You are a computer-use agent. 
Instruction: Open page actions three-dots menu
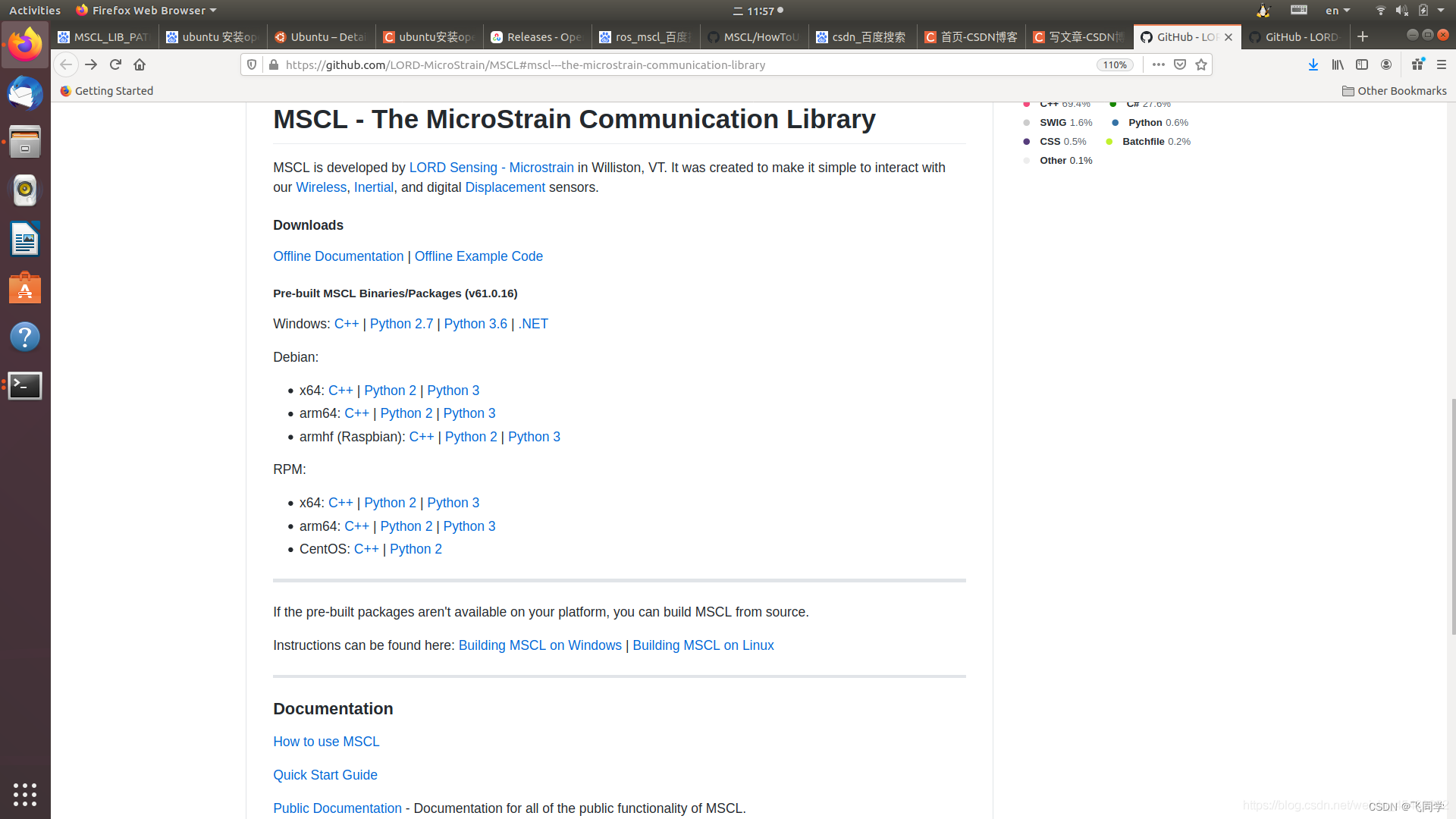tap(1158, 64)
